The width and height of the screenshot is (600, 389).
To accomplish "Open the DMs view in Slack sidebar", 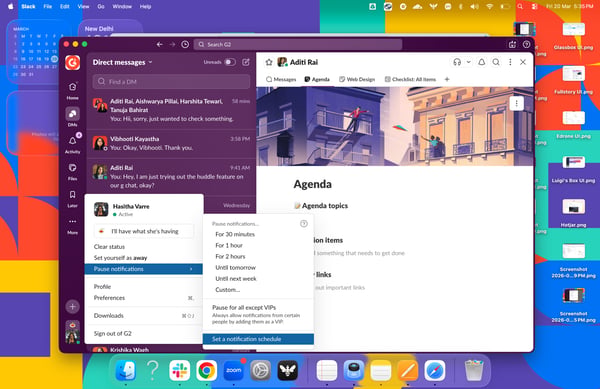I will (x=72, y=117).
